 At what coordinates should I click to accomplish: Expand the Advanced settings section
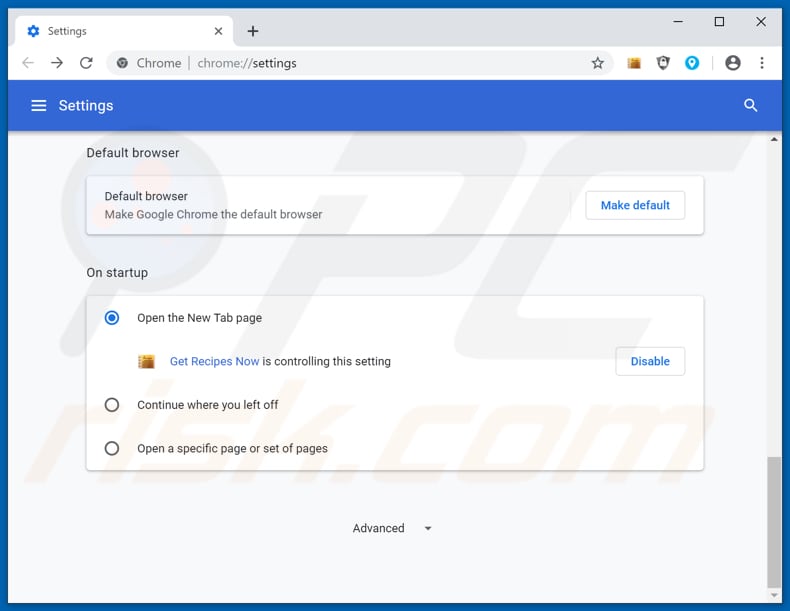tap(392, 528)
